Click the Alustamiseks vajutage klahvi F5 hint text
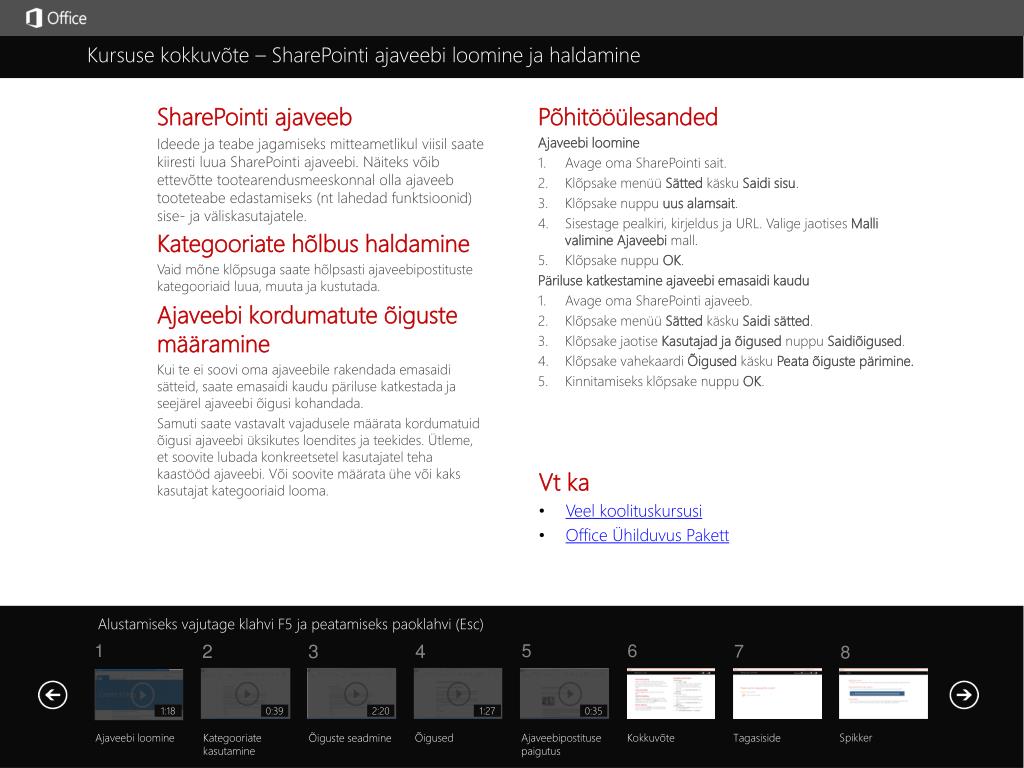 tap(291, 624)
